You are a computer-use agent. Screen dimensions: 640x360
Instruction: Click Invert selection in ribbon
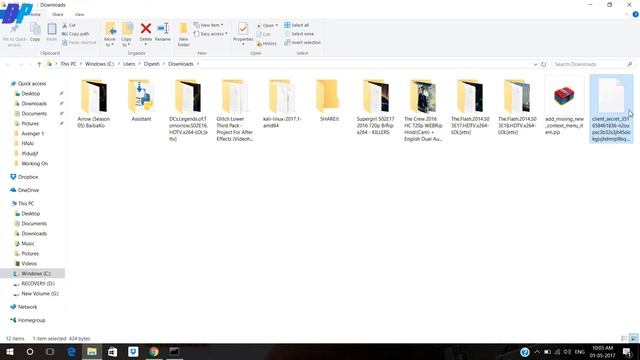point(302,42)
